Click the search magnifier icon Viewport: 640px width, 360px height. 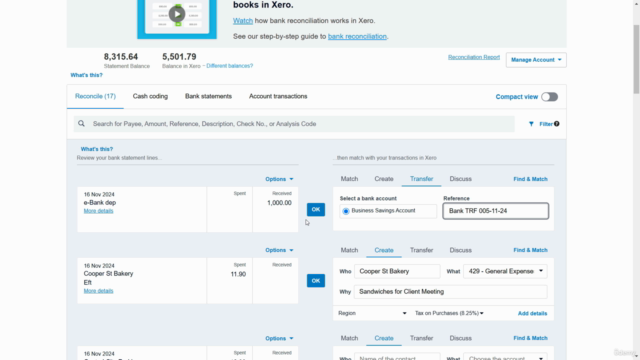(82, 124)
